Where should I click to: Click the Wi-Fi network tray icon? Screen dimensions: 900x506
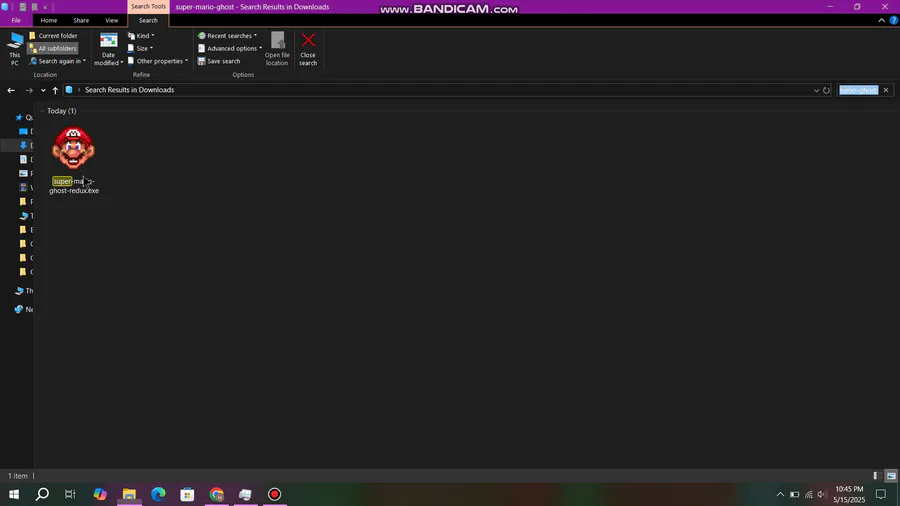(x=809, y=494)
